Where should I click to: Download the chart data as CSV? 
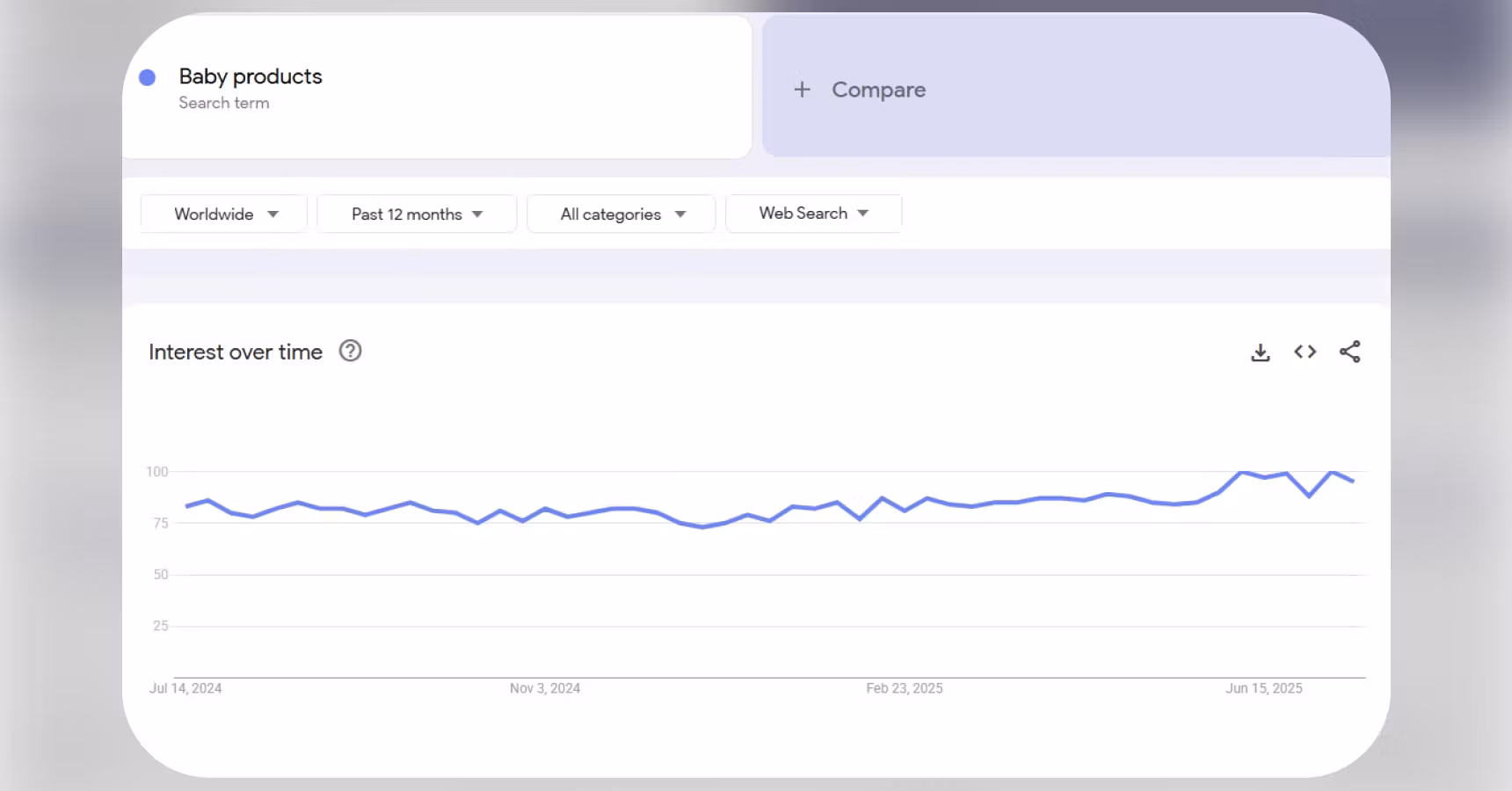point(1260,352)
